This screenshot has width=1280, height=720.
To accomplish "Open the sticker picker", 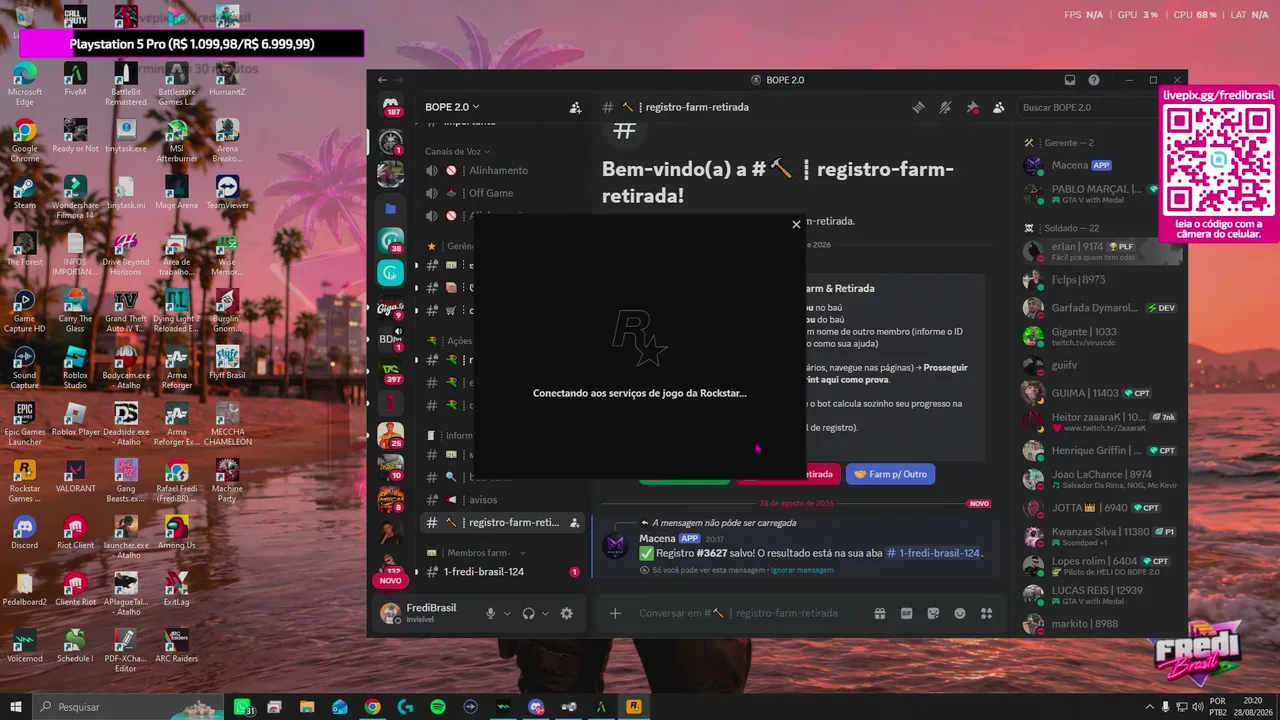I will point(933,613).
